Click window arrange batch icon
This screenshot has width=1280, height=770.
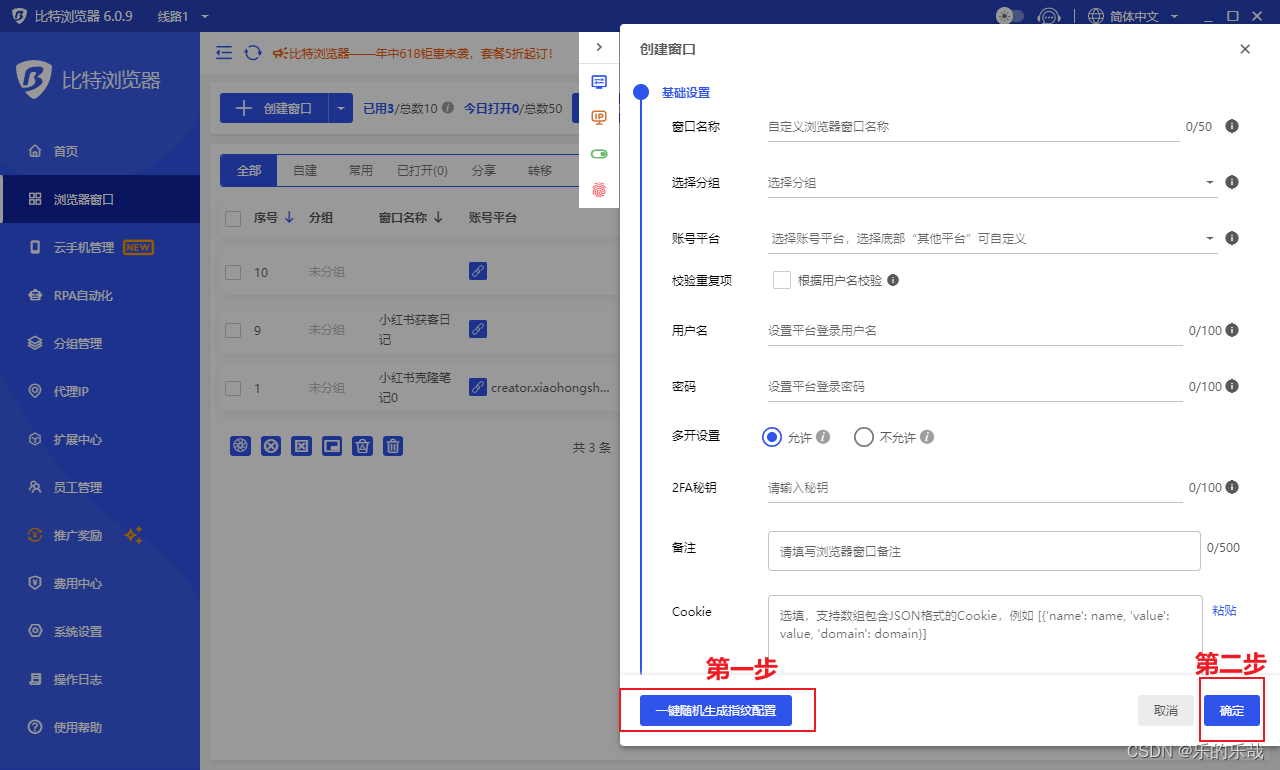[x=332, y=446]
